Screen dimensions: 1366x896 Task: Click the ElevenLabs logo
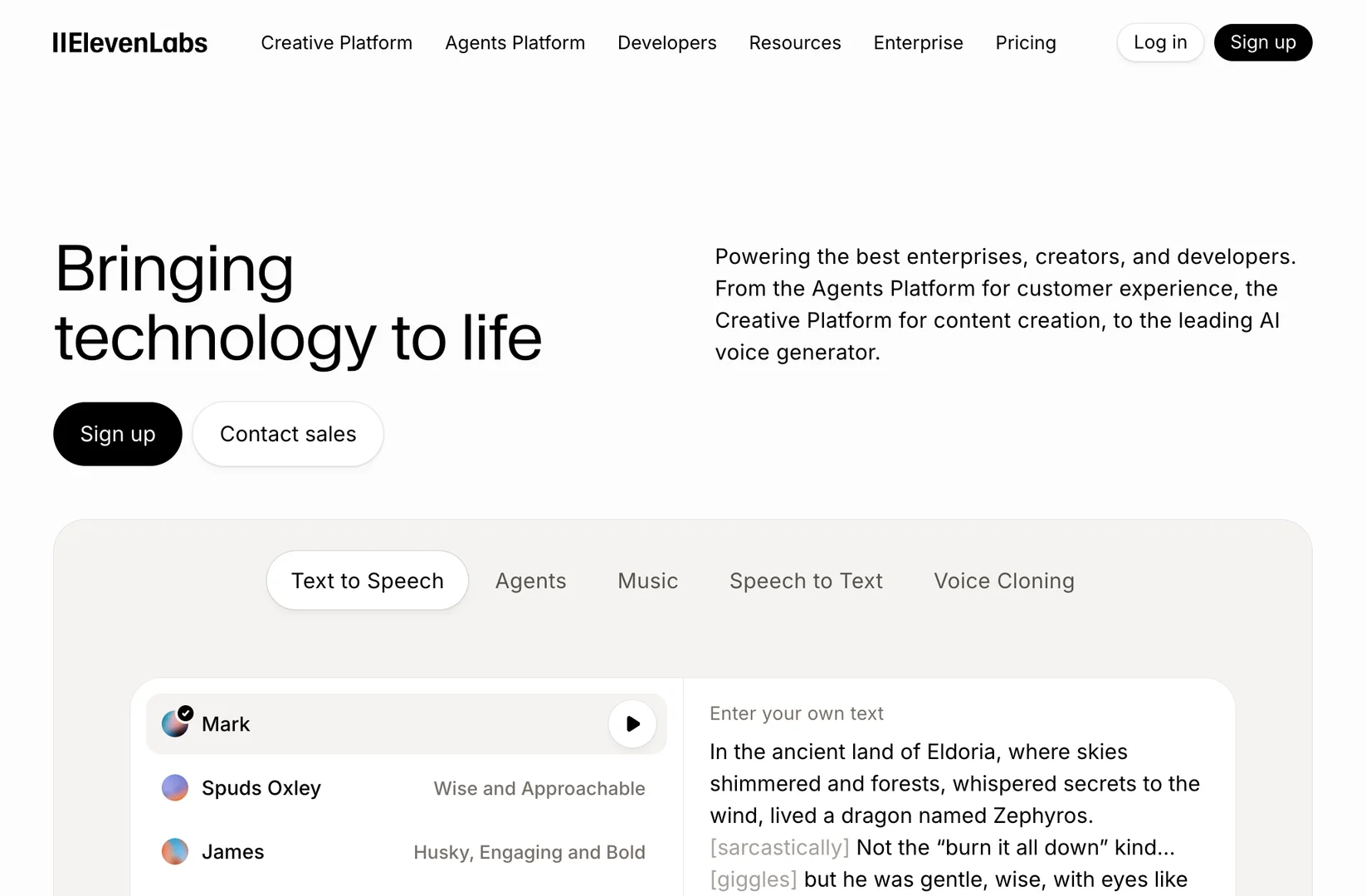tap(129, 42)
